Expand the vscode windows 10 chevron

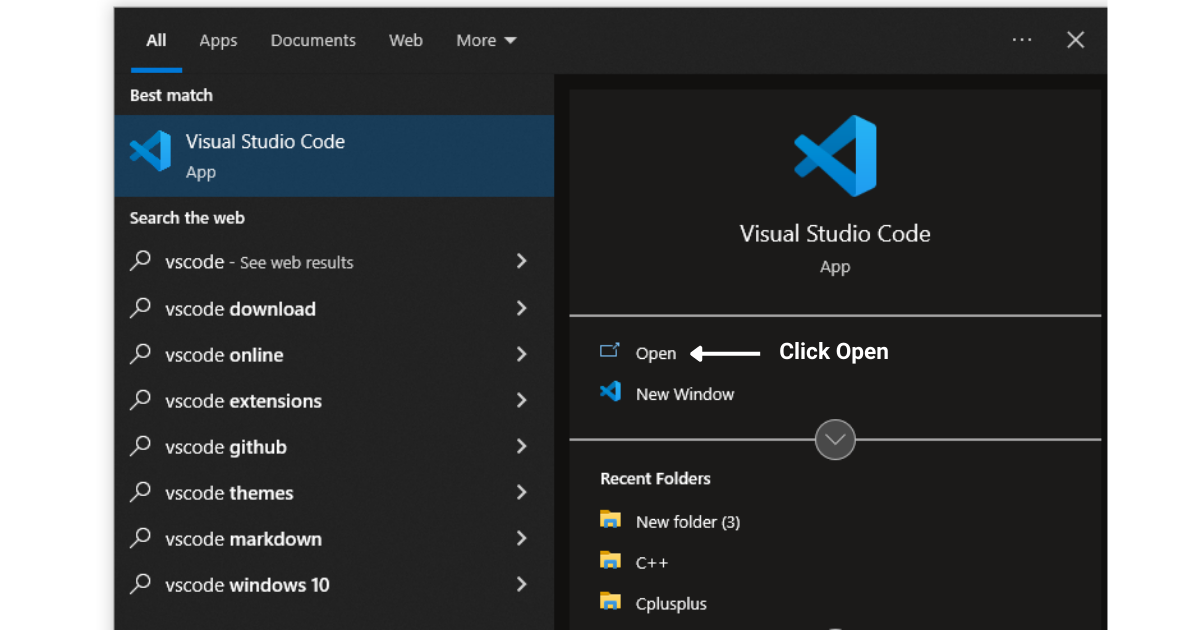(x=521, y=584)
